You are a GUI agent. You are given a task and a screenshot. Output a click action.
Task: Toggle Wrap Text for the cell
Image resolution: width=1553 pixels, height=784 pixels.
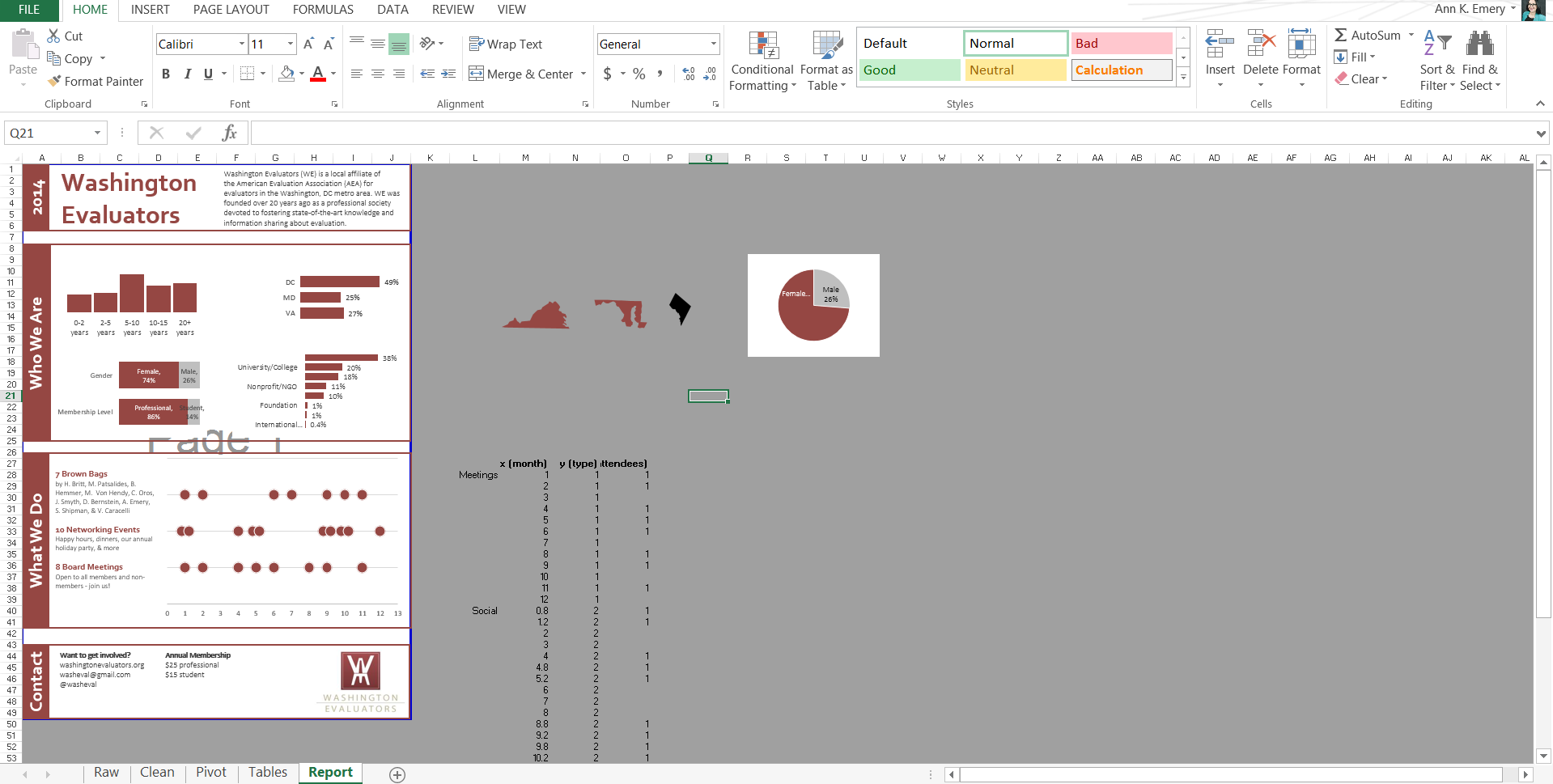pyautogui.click(x=506, y=44)
